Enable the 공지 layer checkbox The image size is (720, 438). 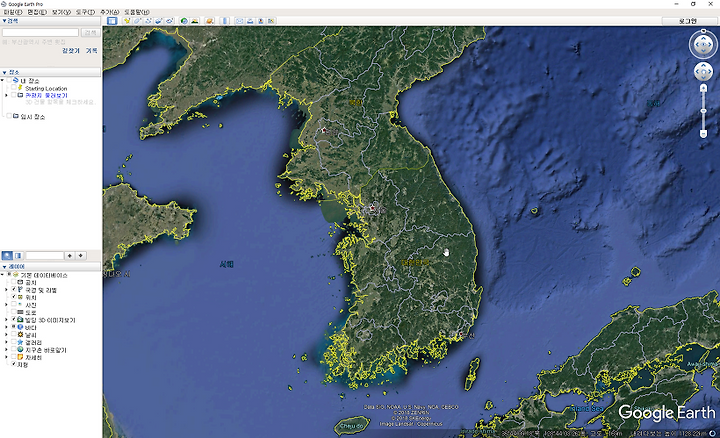pyautogui.click(x=13, y=282)
